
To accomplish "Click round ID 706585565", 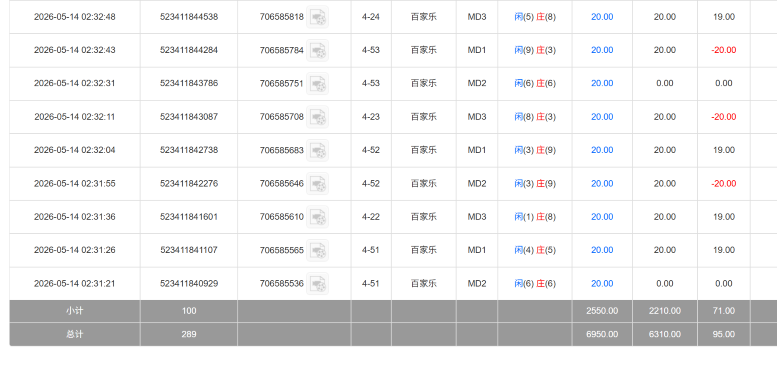I will (x=281, y=250).
